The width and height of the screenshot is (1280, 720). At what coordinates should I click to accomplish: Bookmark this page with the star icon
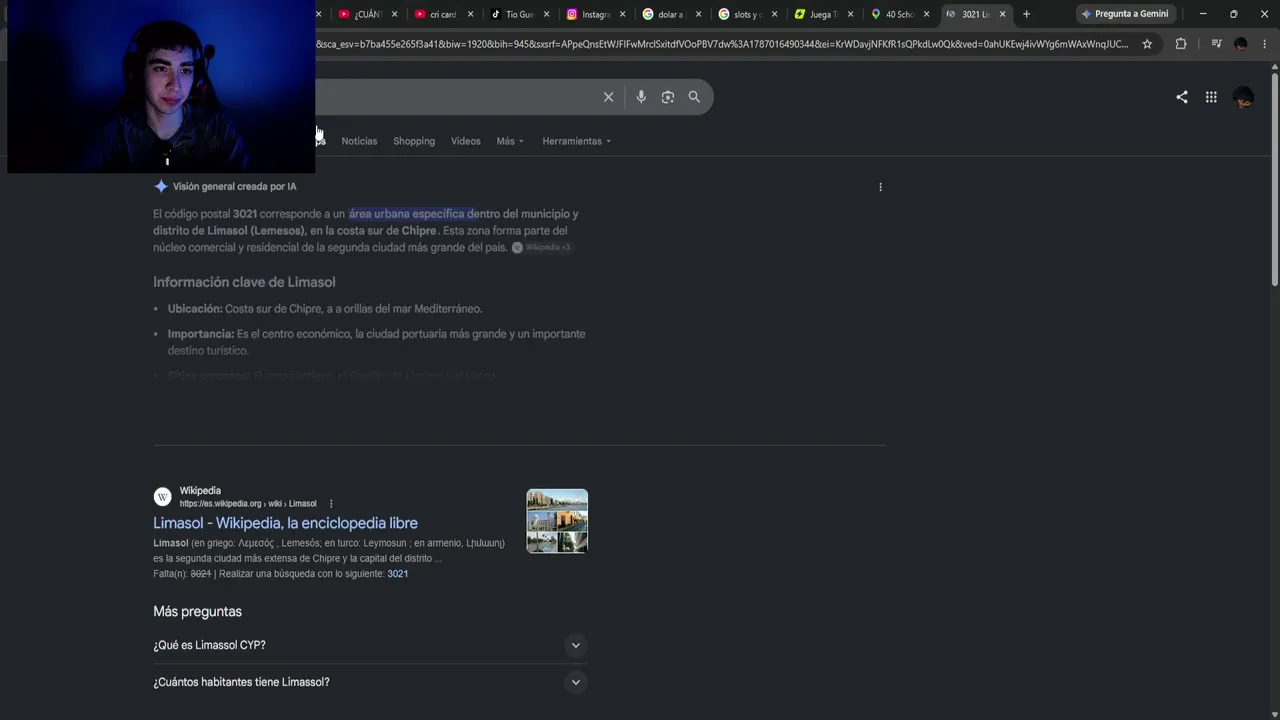pos(1147,44)
